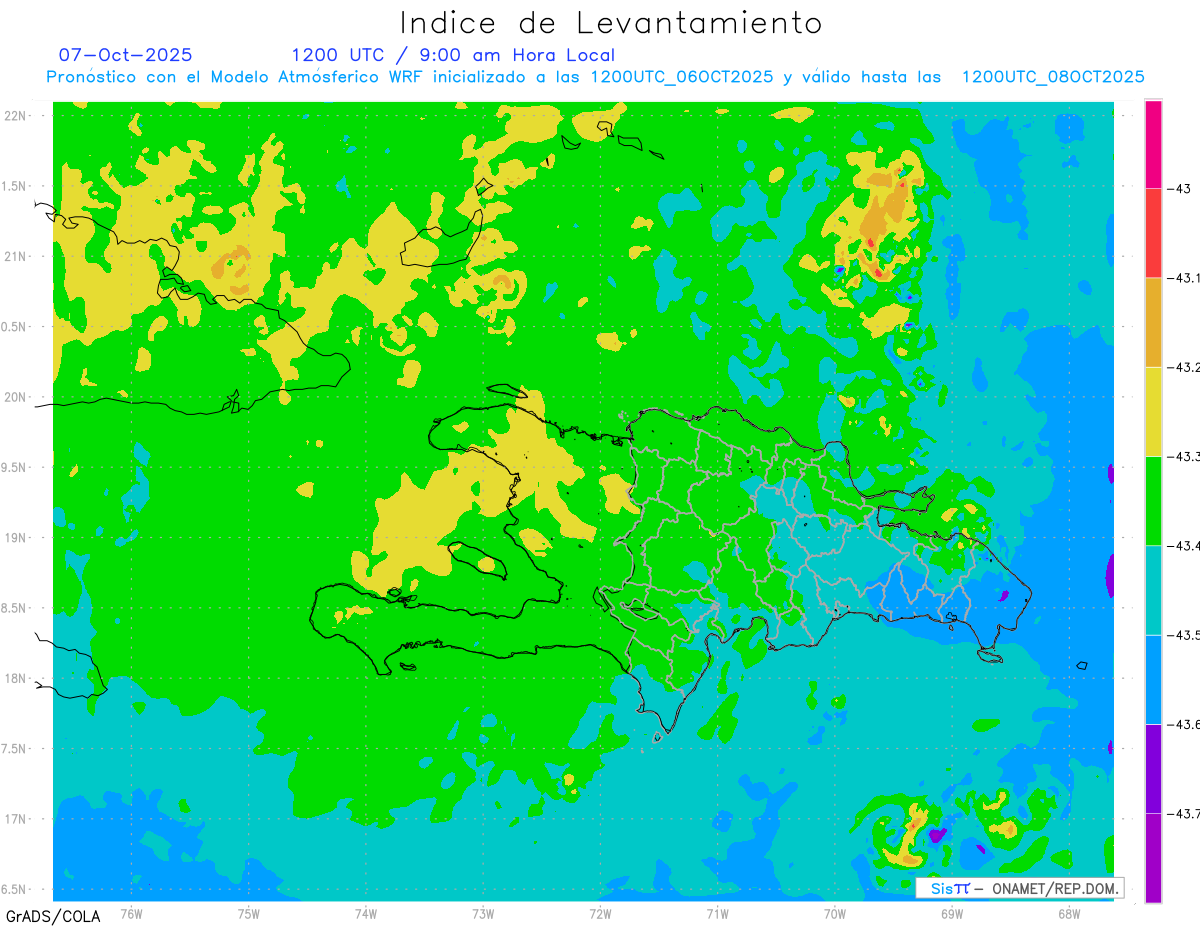Click the '8.5N' latitude label
This screenshot has height=927, width=1200.
click(x=15, y=608)
